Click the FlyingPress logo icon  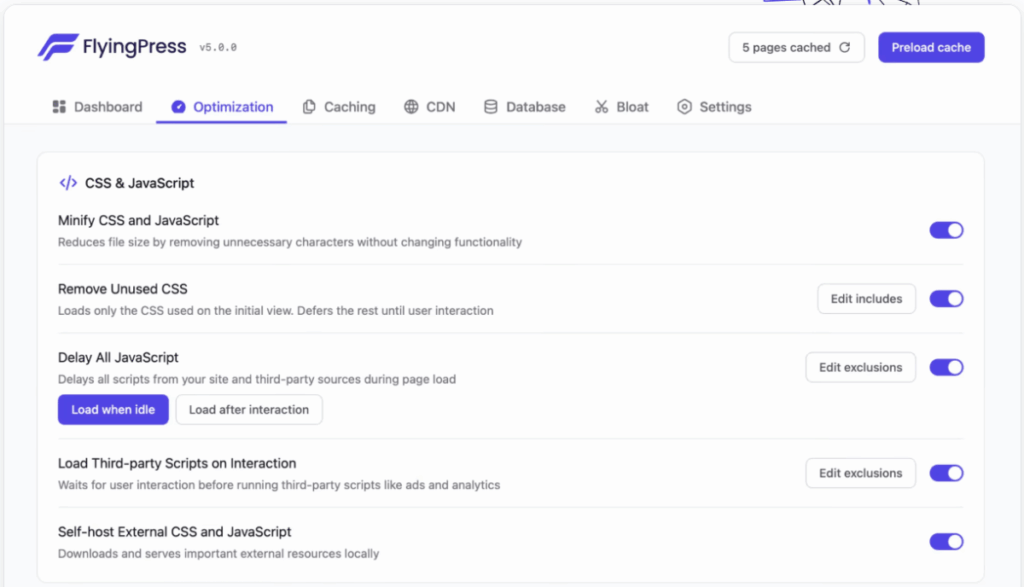click(x=58, y=47)
